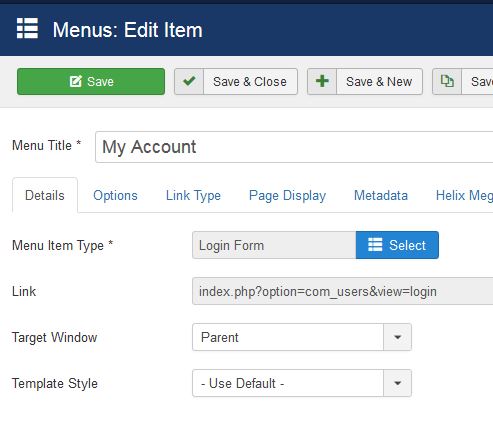Viewport: 493px width, 434px height.
Task: Open the Template Style dropdown arrow
Action: [397, 383]
